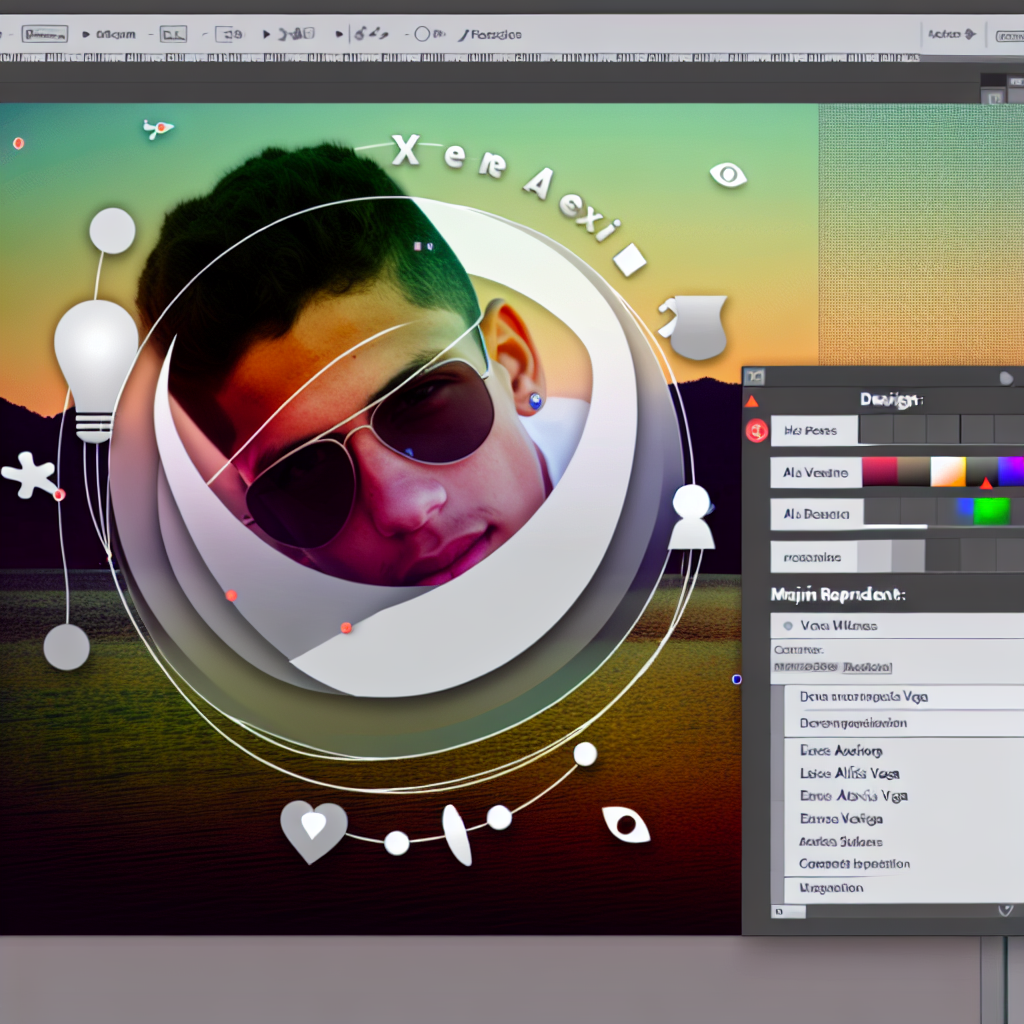
Task: Select the radio button in the first row under Majin heading
Action: pos(788,626)
